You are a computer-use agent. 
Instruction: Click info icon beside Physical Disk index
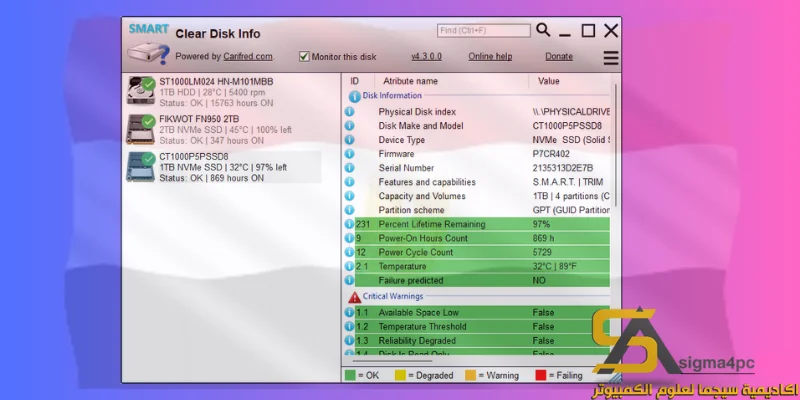pyautogui.click(x=349, y=111)
